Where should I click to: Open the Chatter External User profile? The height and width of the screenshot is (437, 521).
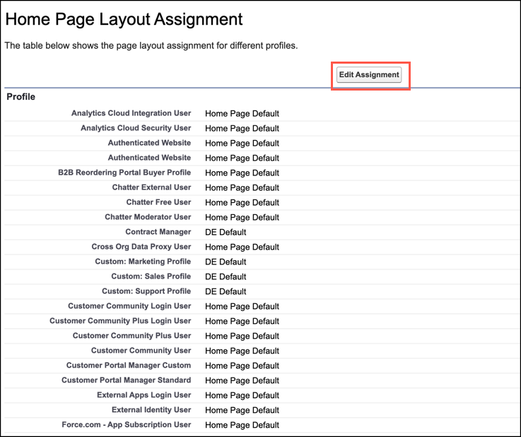point(151,187)
